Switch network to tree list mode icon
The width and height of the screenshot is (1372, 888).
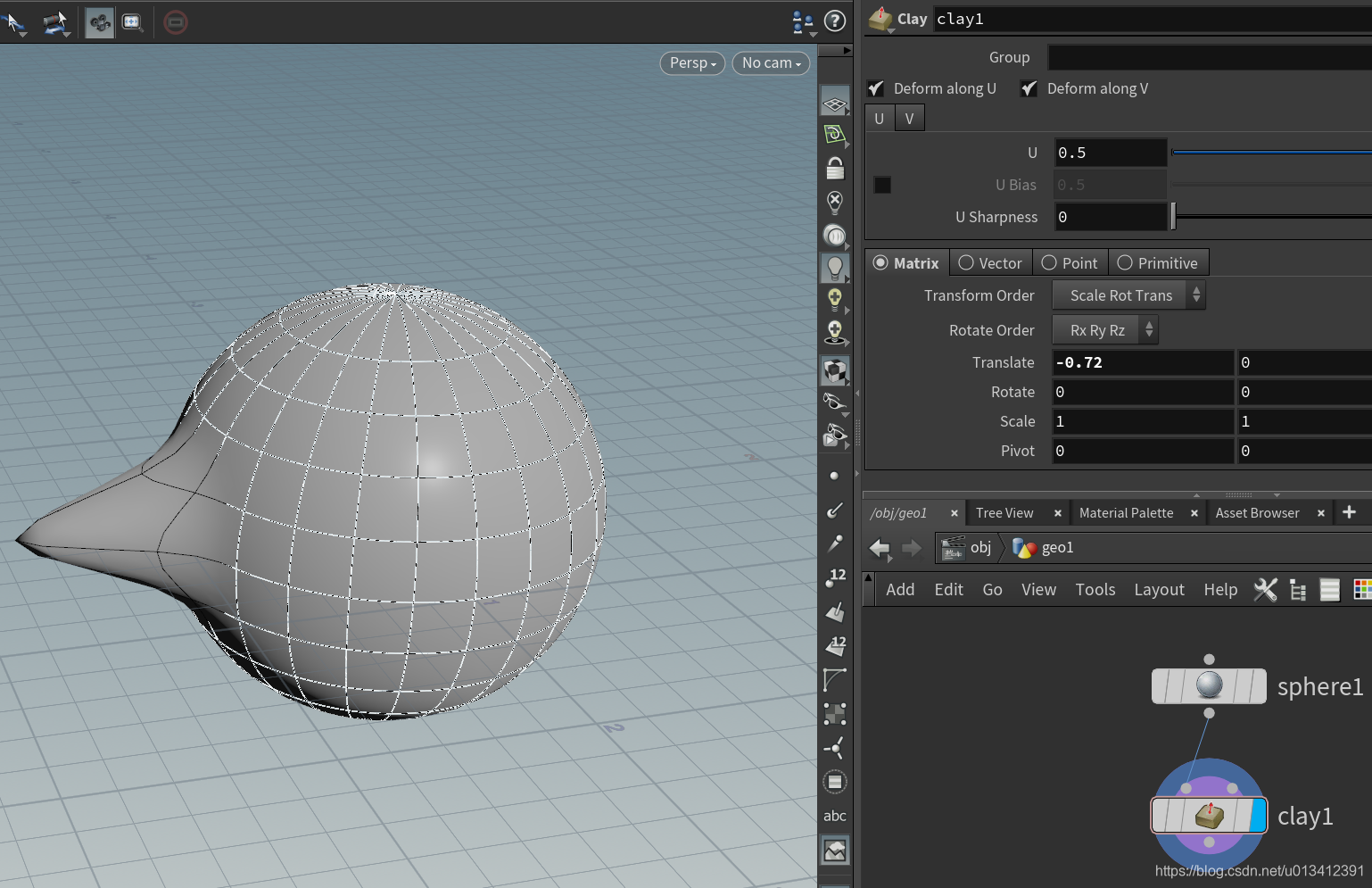1298,590
